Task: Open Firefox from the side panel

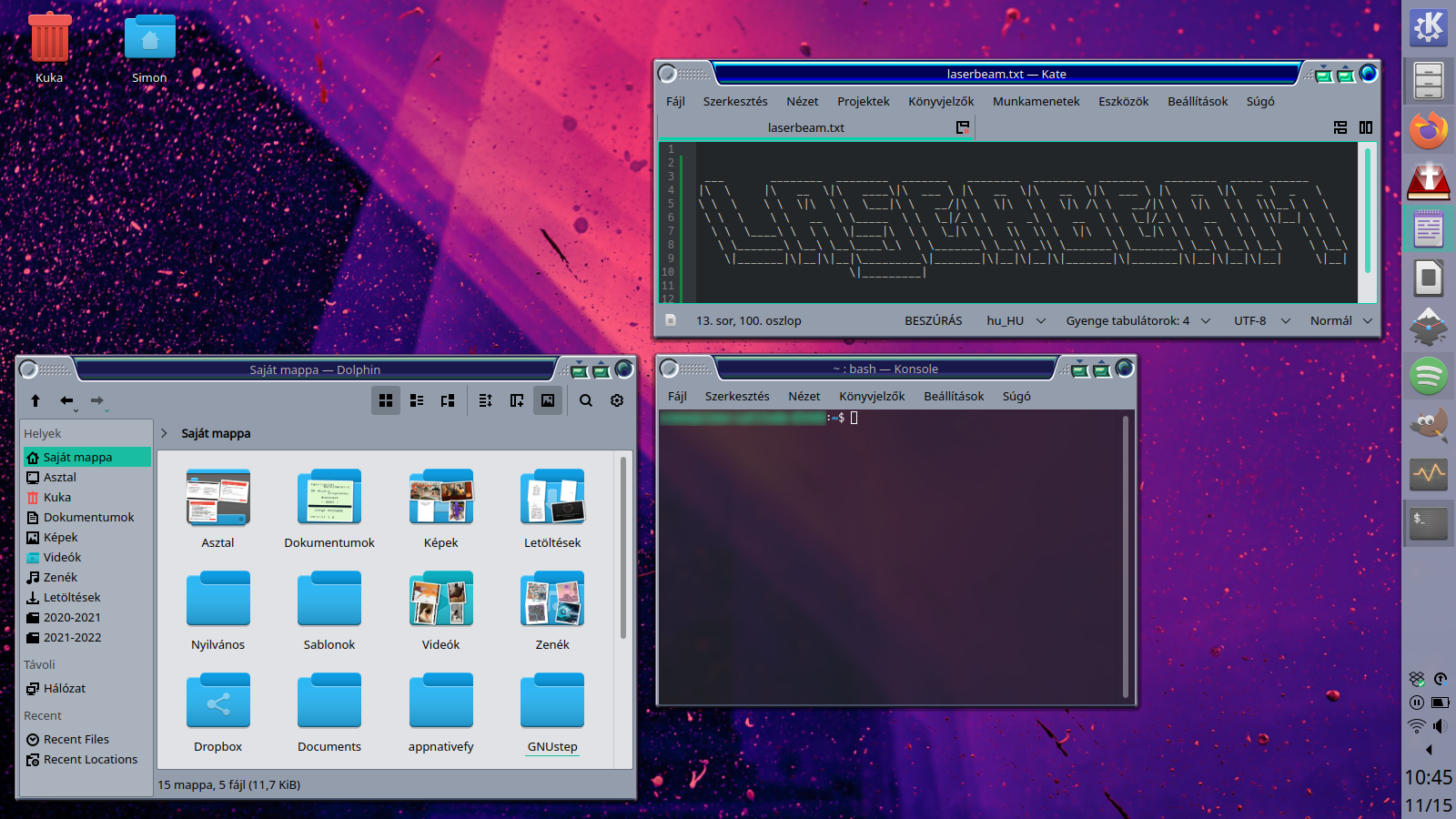Action: [x=1429, y=131]
